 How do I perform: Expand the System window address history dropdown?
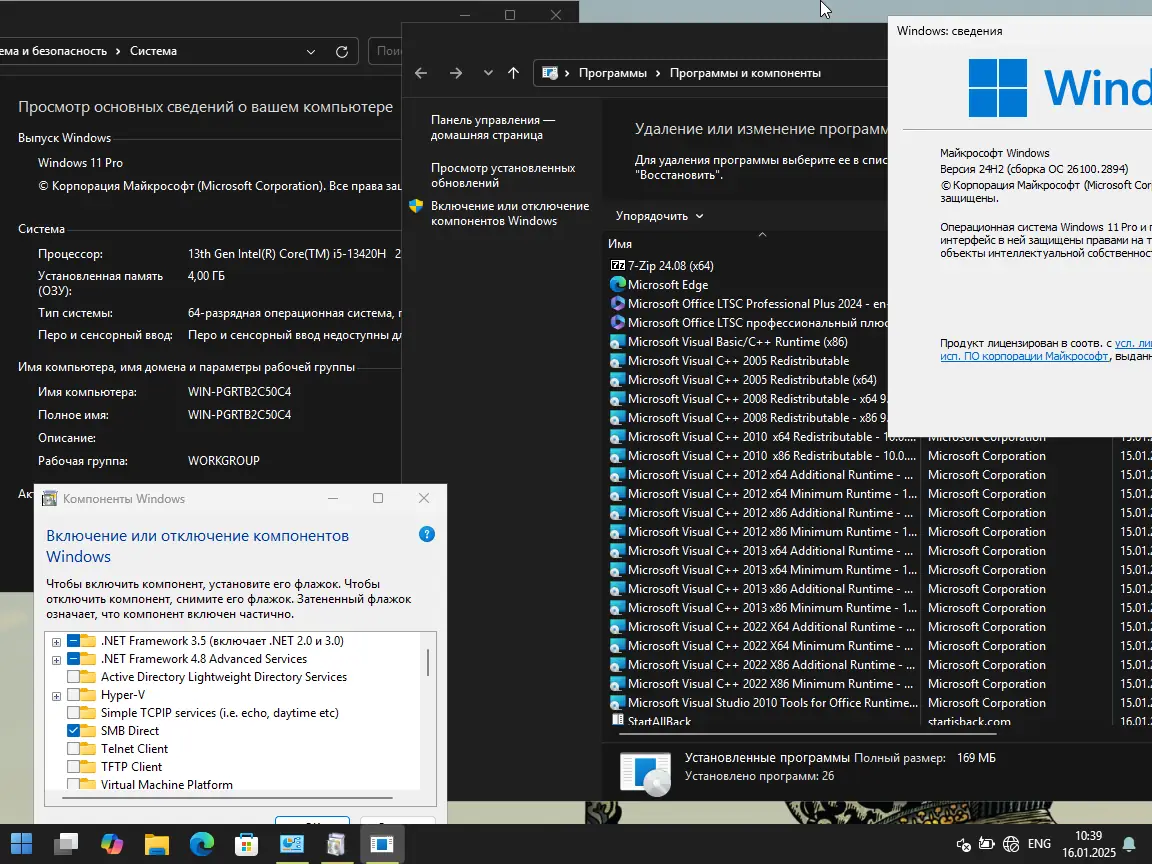click(311, 51)
